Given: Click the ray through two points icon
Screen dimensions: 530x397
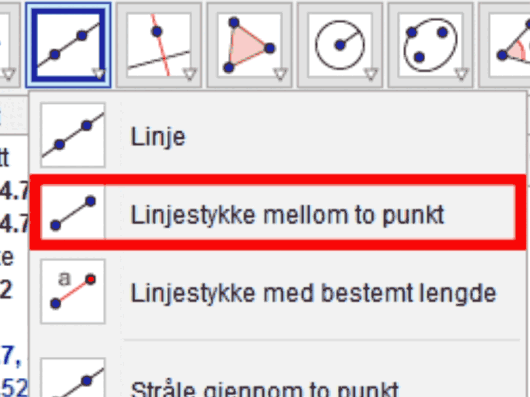Looking at the screenshot, I should pos(73,378).
